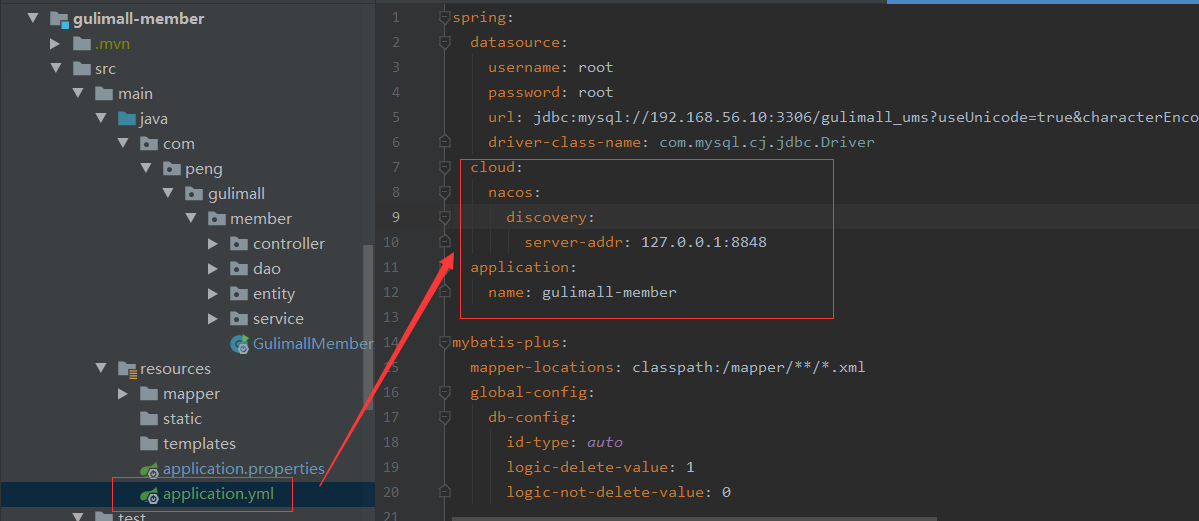1199x521 pixels.
Task: Click the .mvn folder icon
Action: coord(82,44)
